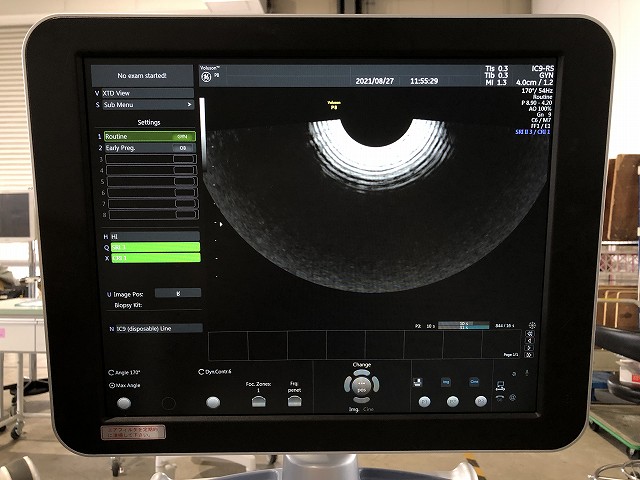Click the network connection status icon
The width and height of the screenshot is (640, 480).
tap(500, 386)
